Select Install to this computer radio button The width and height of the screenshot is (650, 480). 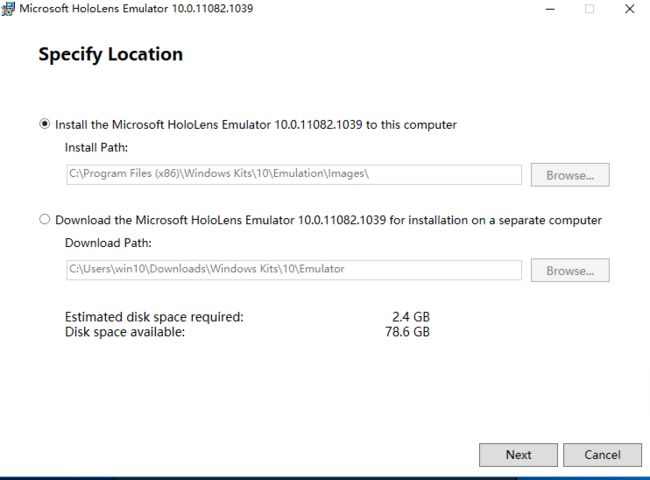click(x=44, y=124)
